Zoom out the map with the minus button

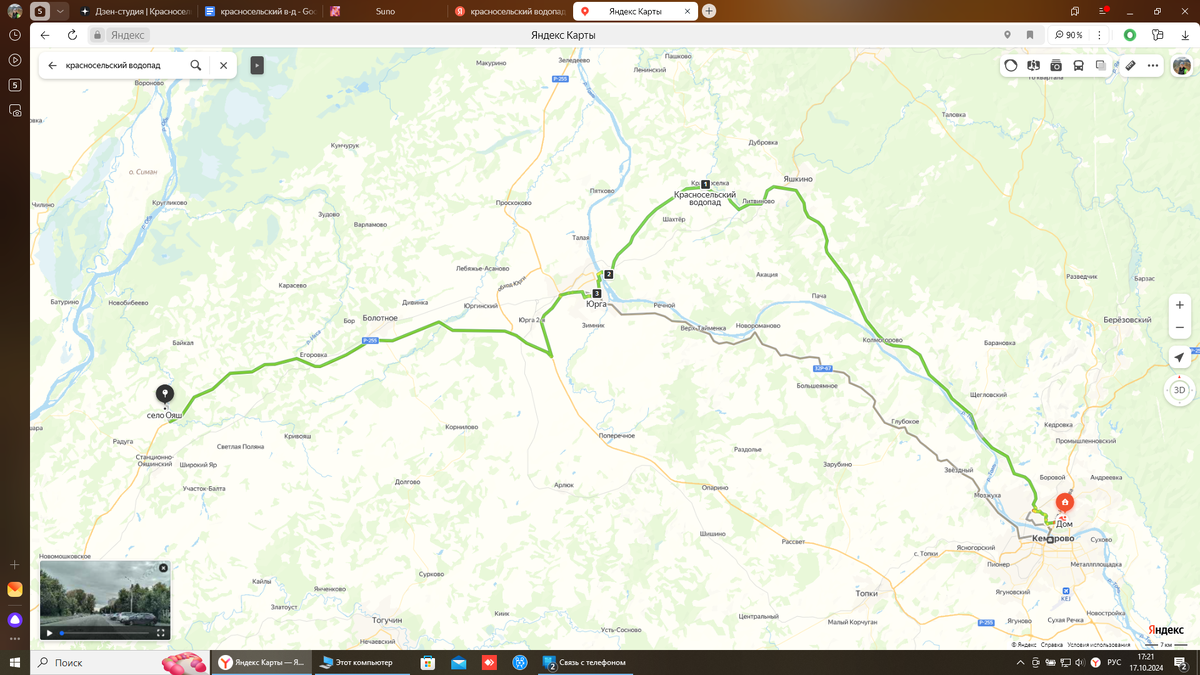1180,327
